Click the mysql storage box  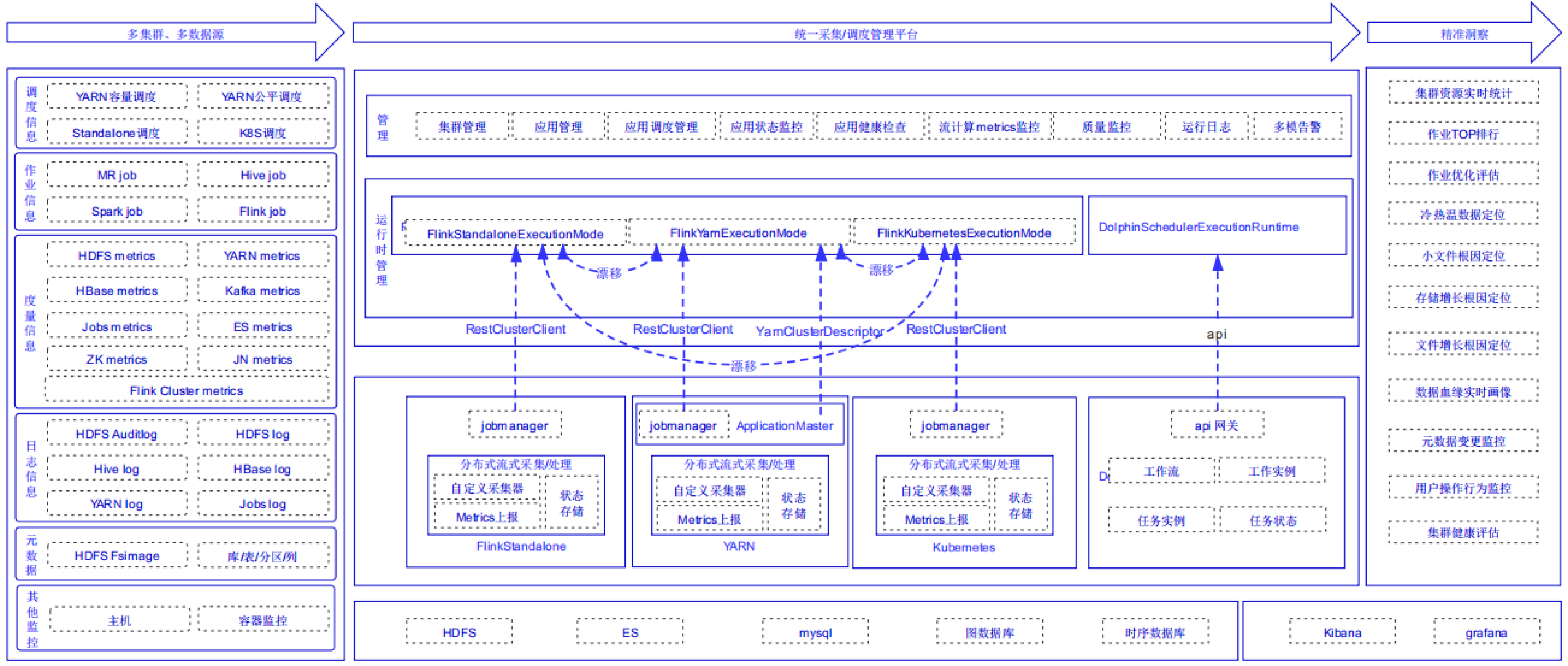tap(815, 631)
